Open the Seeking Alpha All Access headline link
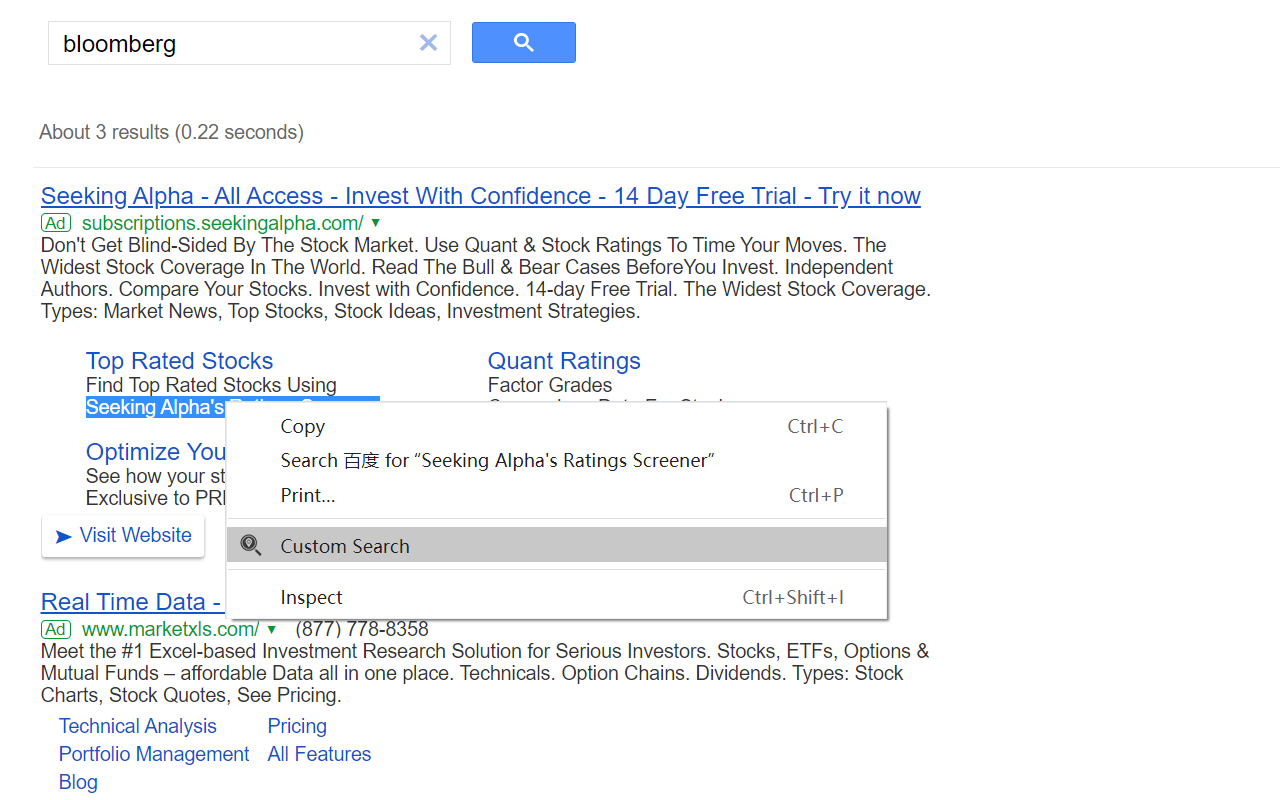Image resolution: width=1280 pixels, height=800 pixels. [481, 196]
